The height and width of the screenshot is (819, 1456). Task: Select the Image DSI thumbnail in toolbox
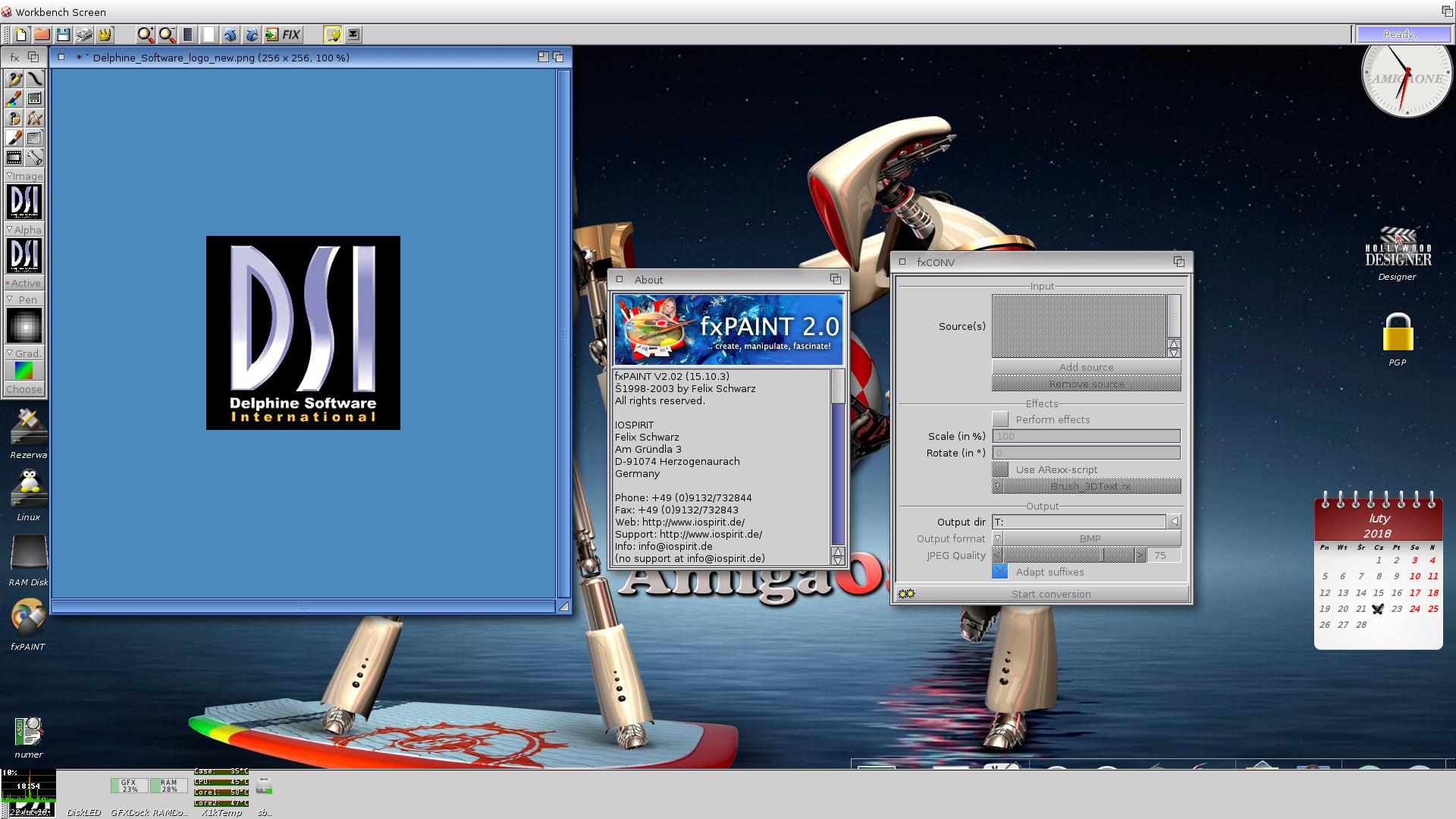tap(24, 202)
